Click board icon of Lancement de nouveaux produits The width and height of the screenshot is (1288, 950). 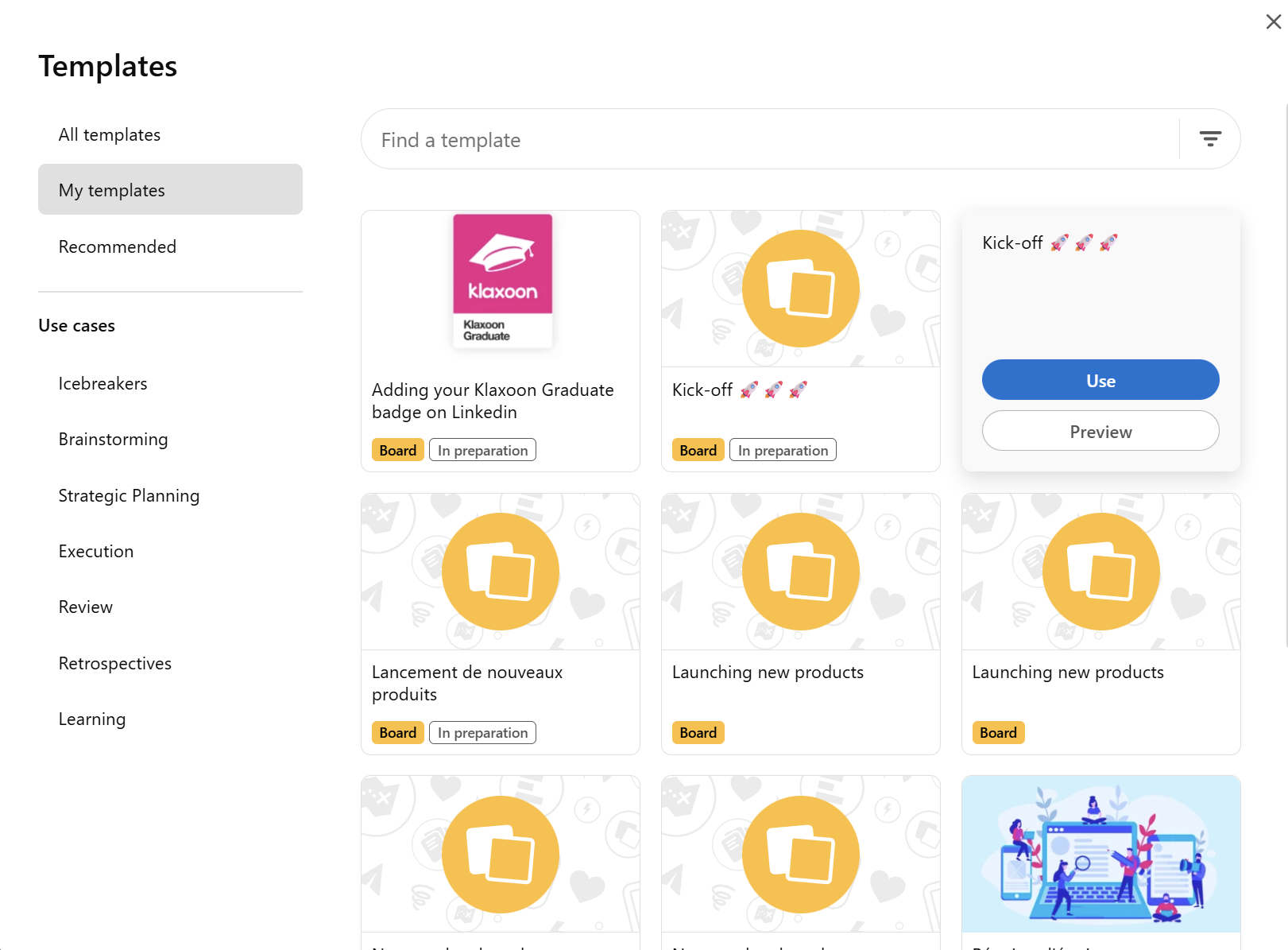click(x=500, y=572)
